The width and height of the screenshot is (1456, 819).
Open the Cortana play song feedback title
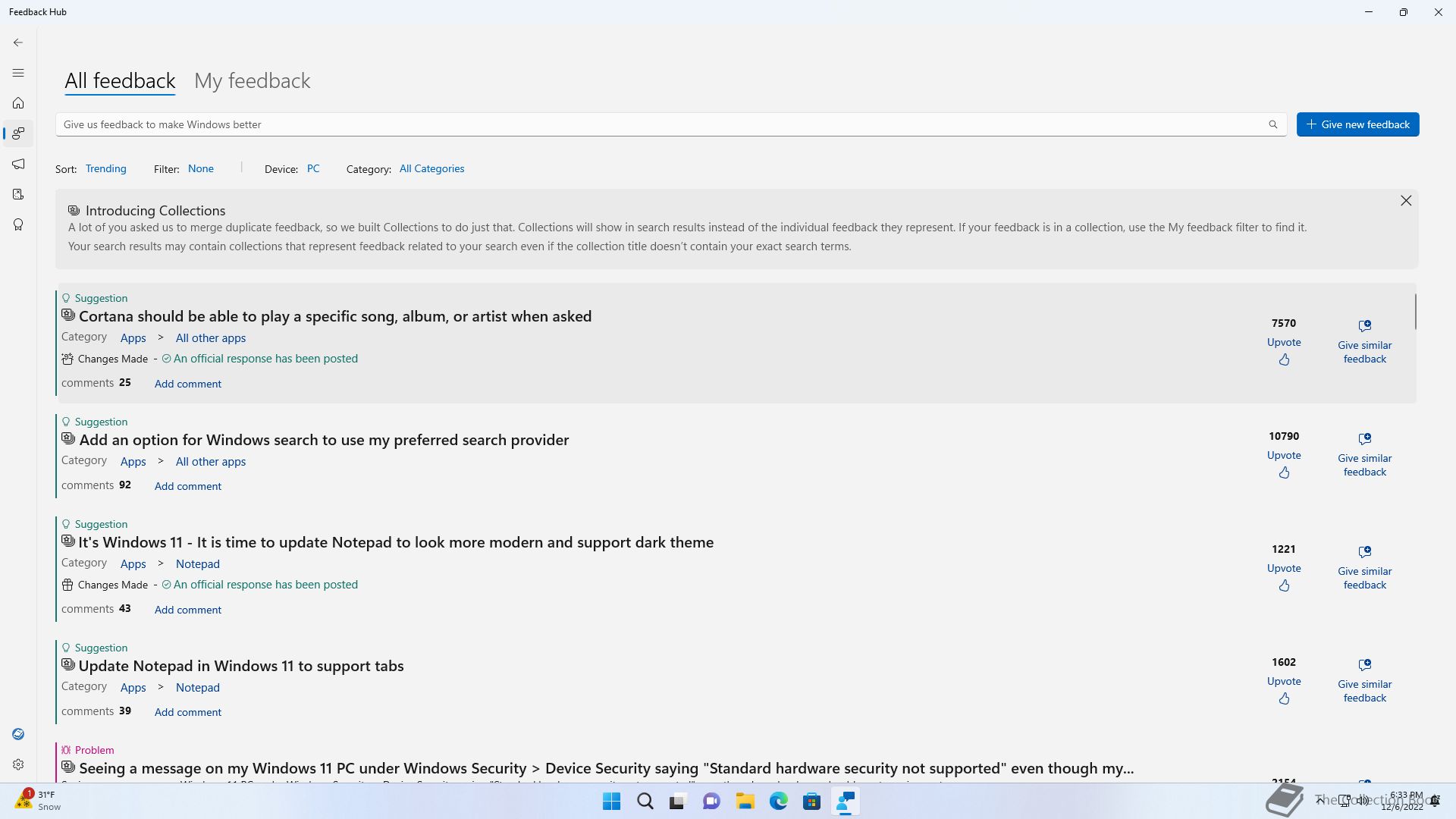click(x=335, y=316)
